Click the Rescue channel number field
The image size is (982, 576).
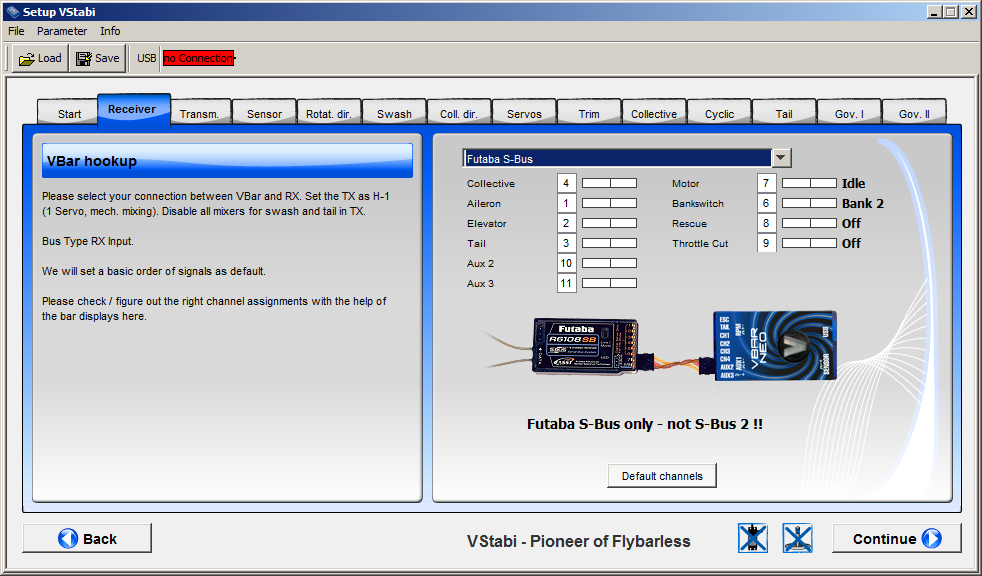[766, 224]
